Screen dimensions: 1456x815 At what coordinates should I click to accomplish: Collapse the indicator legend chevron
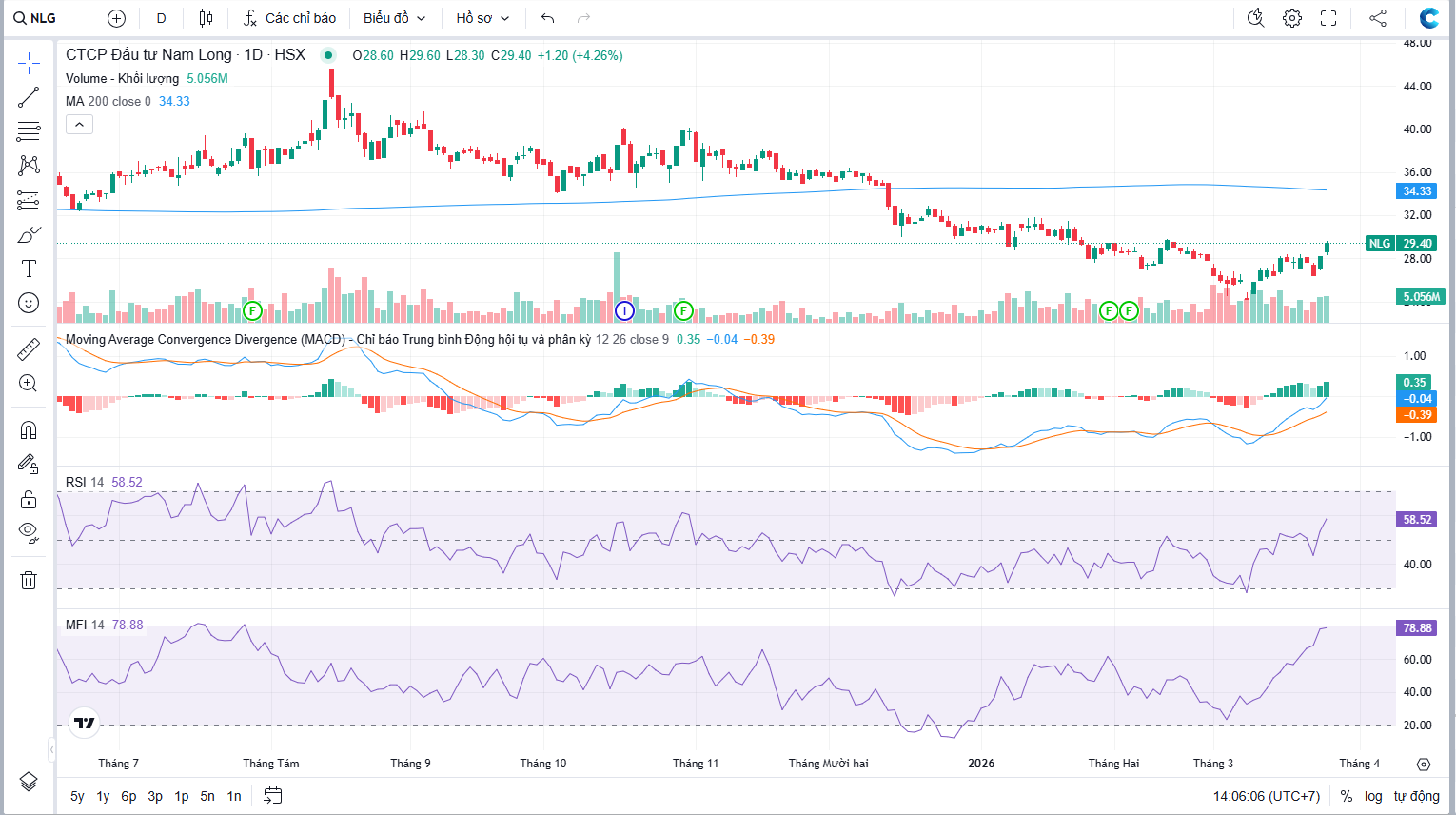click(79, 124)
